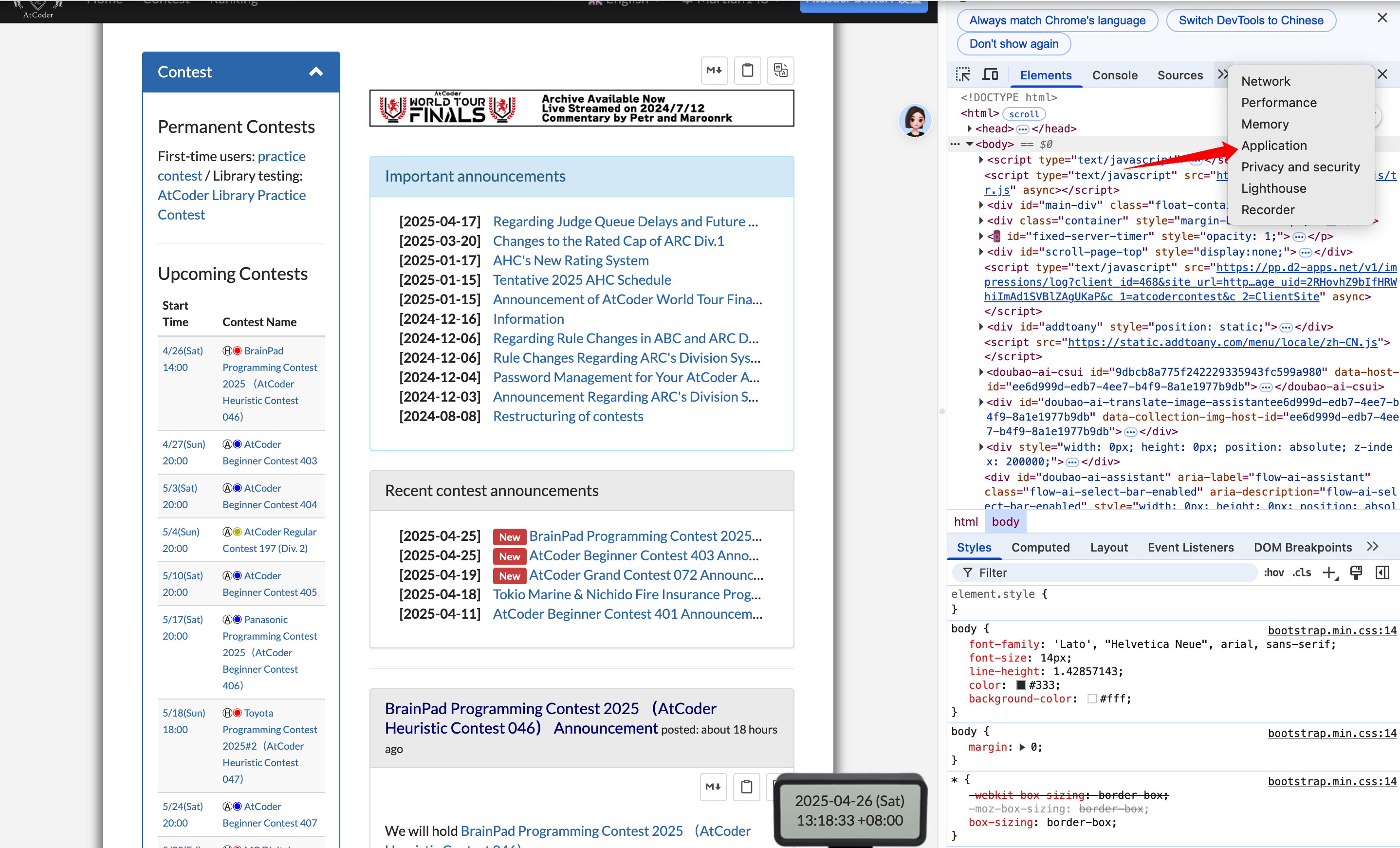Click the Markdown copy icon above the banner
The image size is (1400, 848).
click(x=714, y=71)
